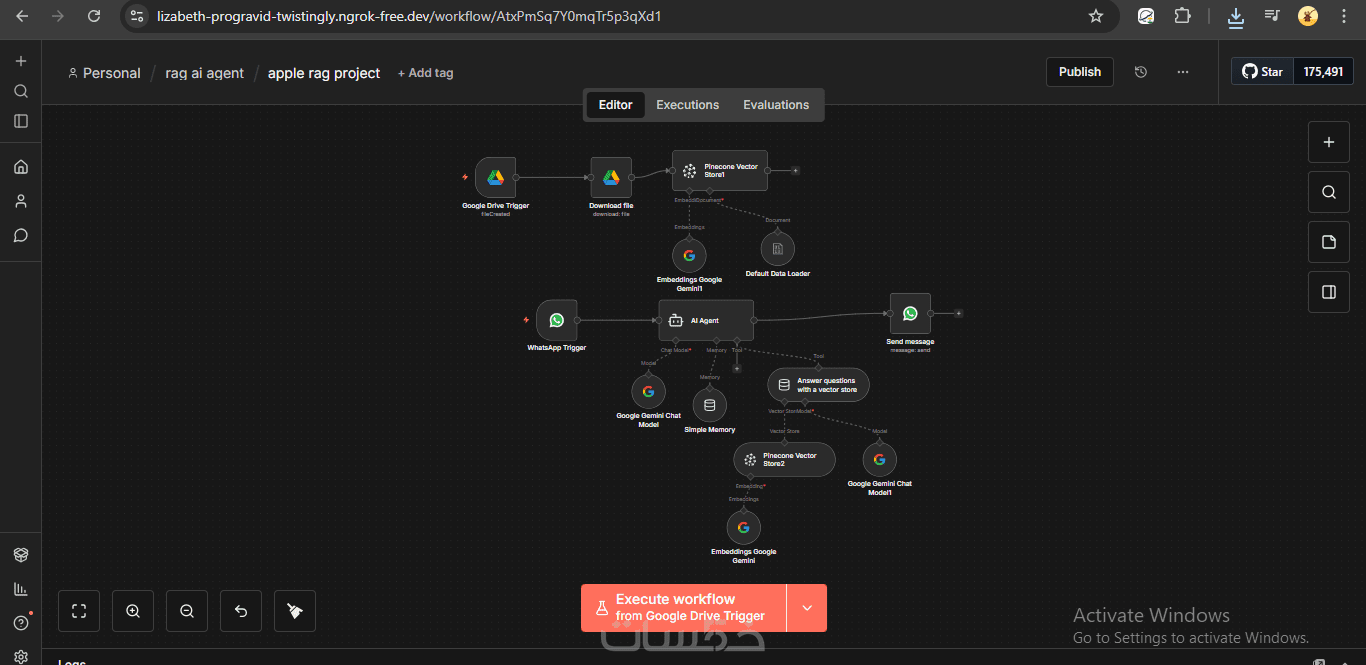Screen dimensions: 1366x665
Task: Open templates cube icon in sidebar
Action: (21, 555)
